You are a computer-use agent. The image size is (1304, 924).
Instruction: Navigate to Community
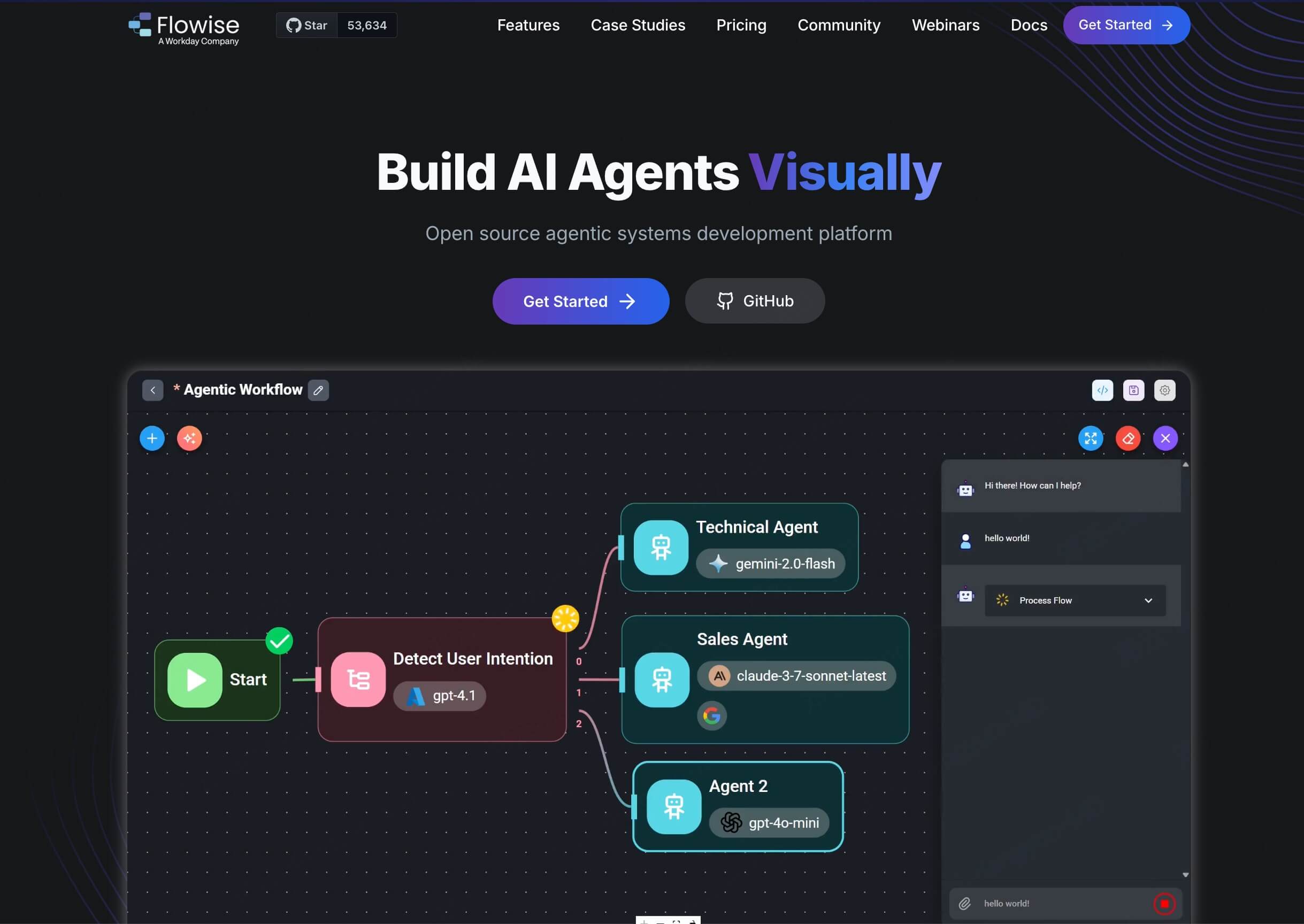[x=839, y=25]
